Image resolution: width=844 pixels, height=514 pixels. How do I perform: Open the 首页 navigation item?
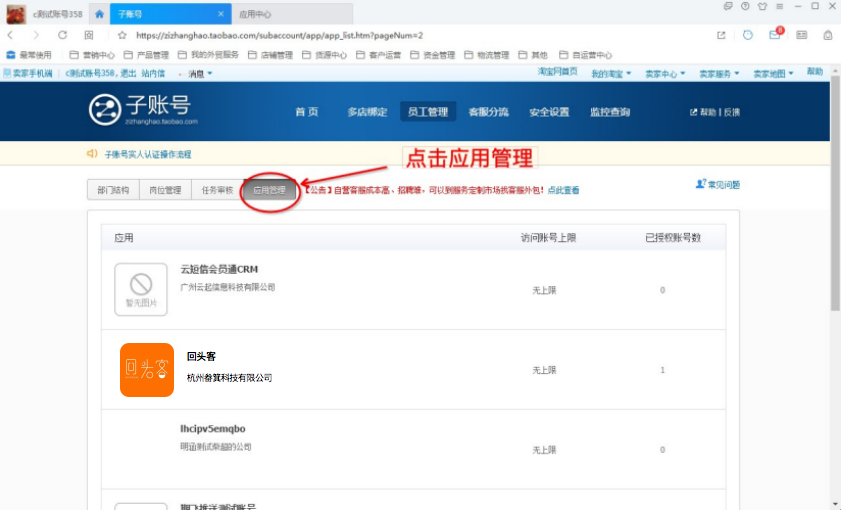point(307,112)
